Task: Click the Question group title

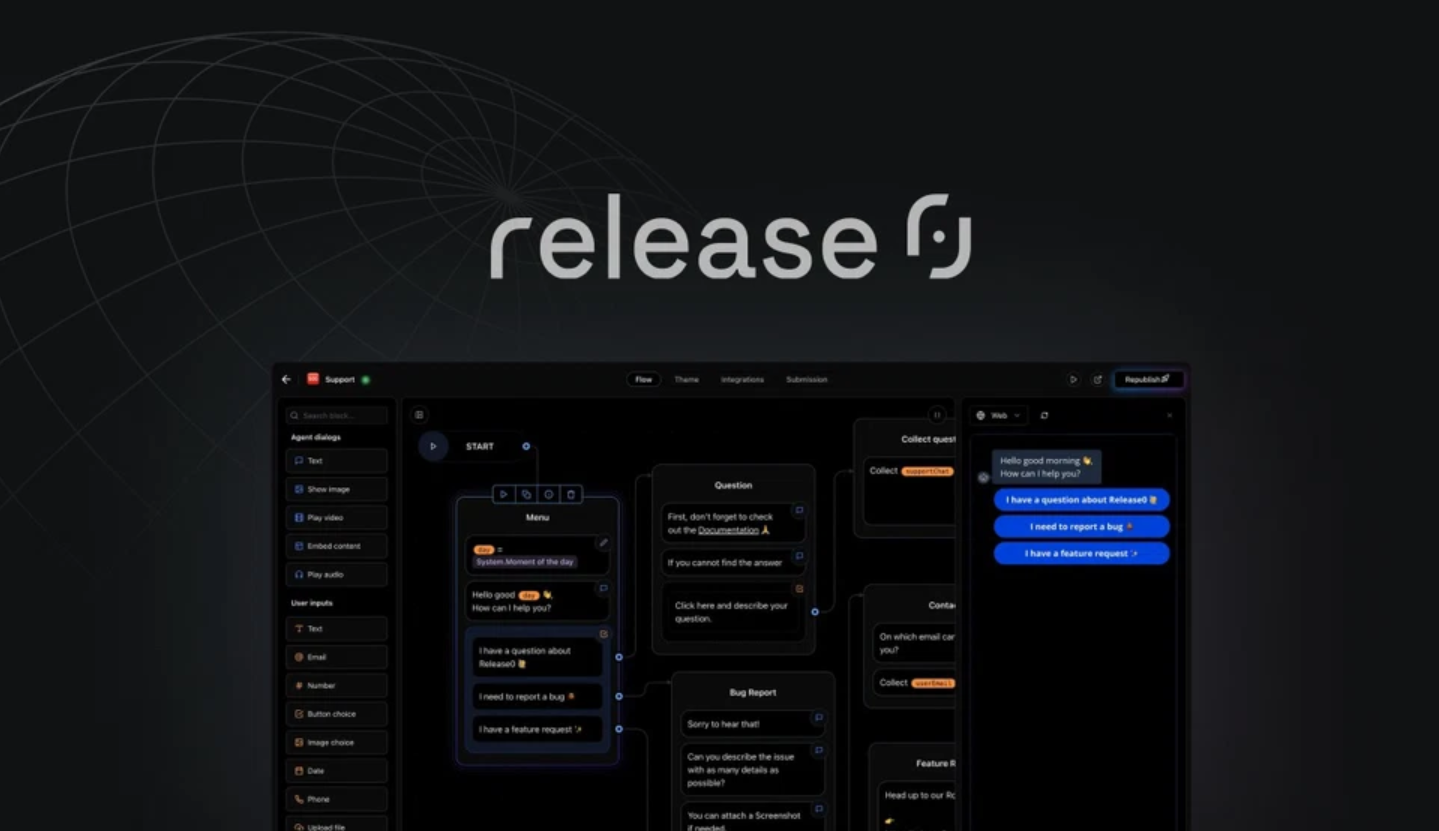Action: pyautogui.click(x=733, y=486)
